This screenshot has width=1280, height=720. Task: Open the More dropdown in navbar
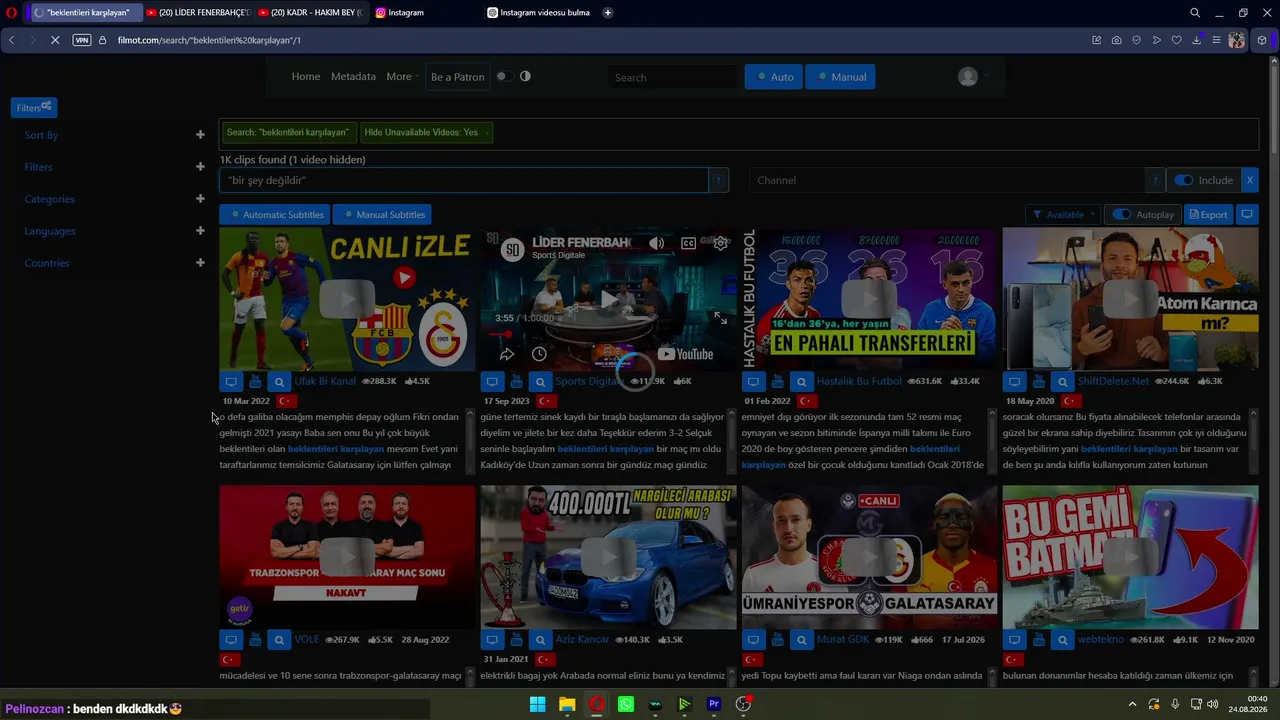401,77
